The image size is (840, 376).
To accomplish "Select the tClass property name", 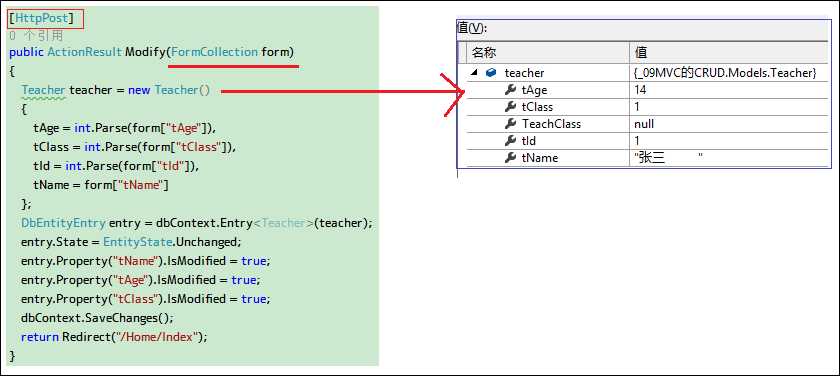I will (537, 107).
